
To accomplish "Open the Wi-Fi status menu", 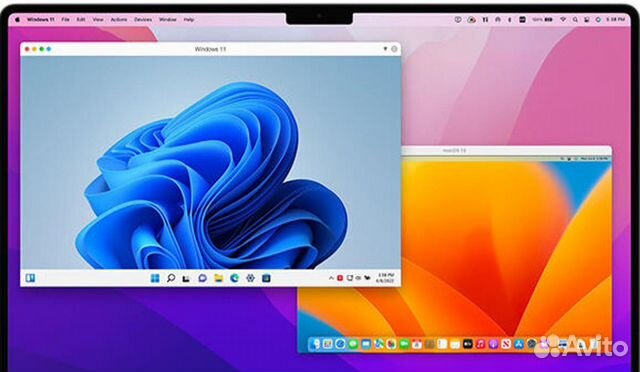I will click(x=563, y=19).
